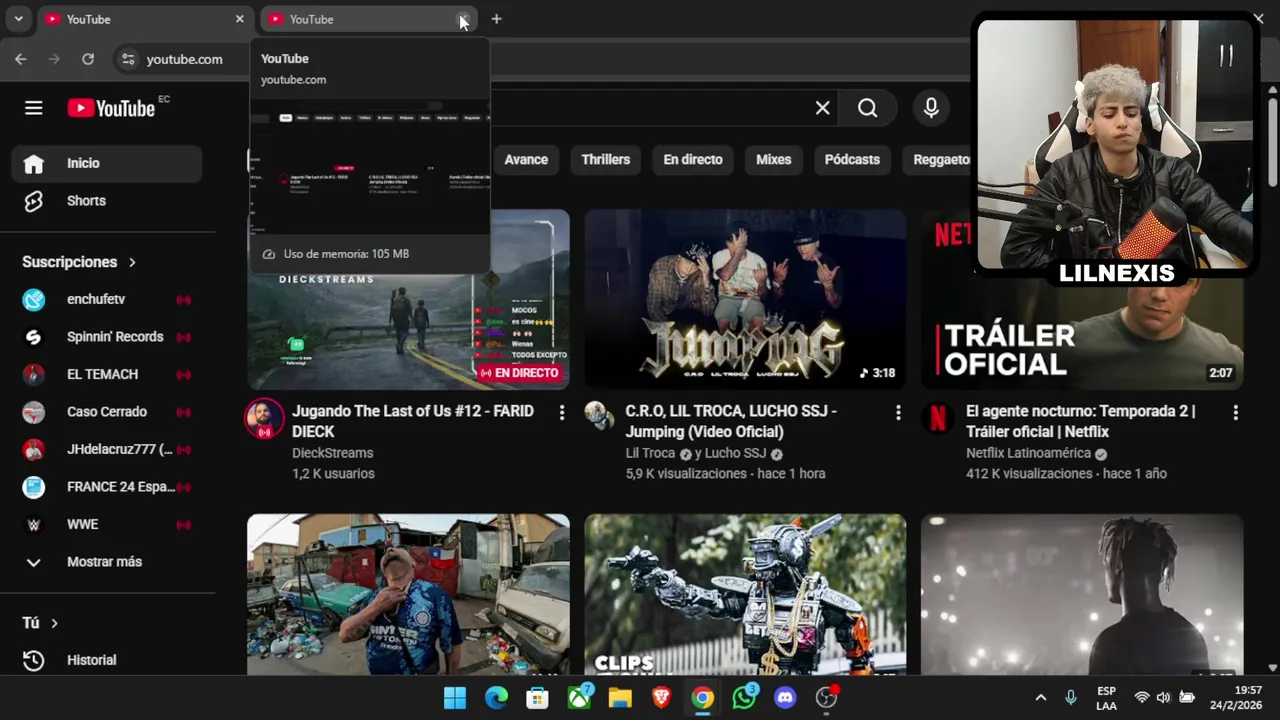Open options menu for Jumping video
The width and height of the screenshot is (1280, 720).
898,412
